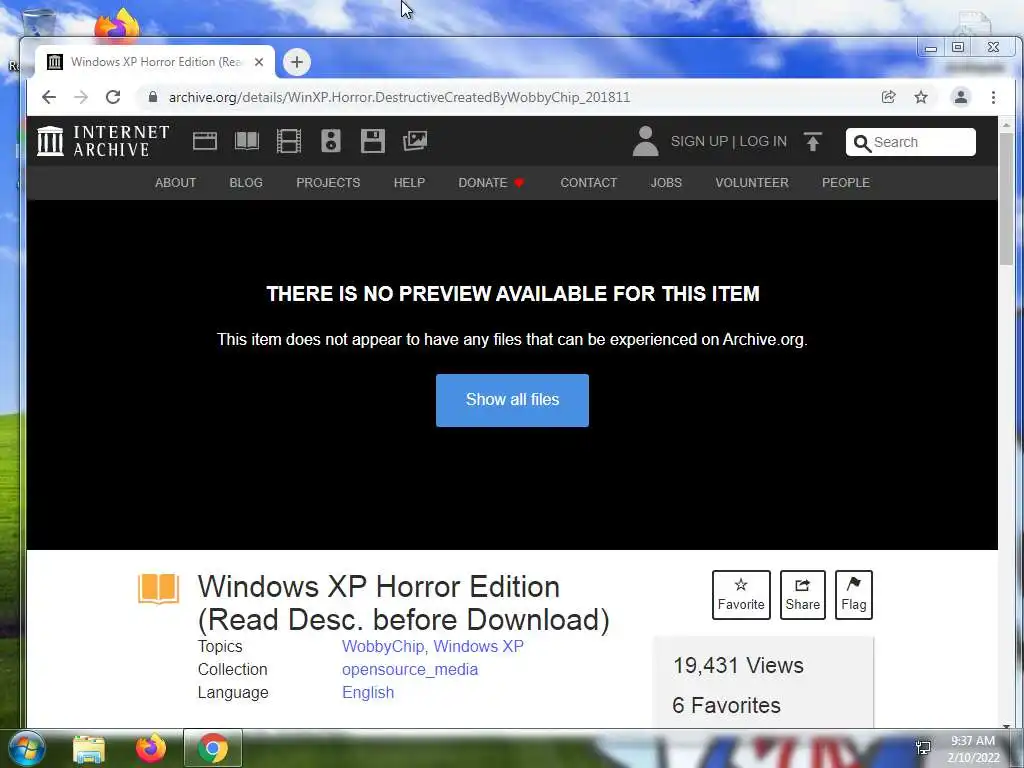The image size is (1024, 768).
Task: Open the PROJECTS menu item
Action: [x=328, y=183]
